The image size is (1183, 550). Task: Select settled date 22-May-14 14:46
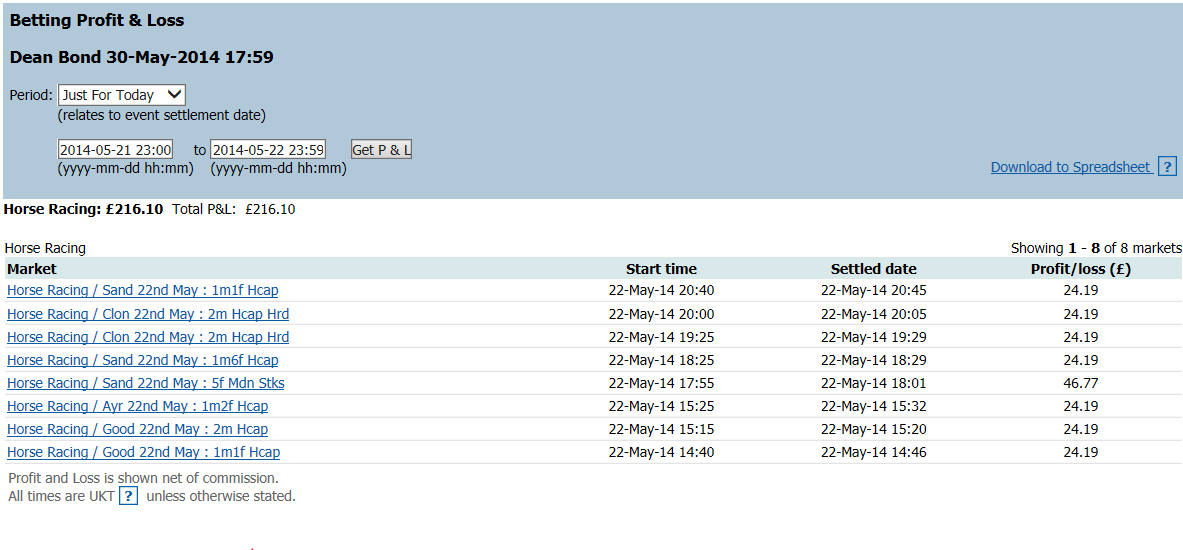tap(874, 452)
